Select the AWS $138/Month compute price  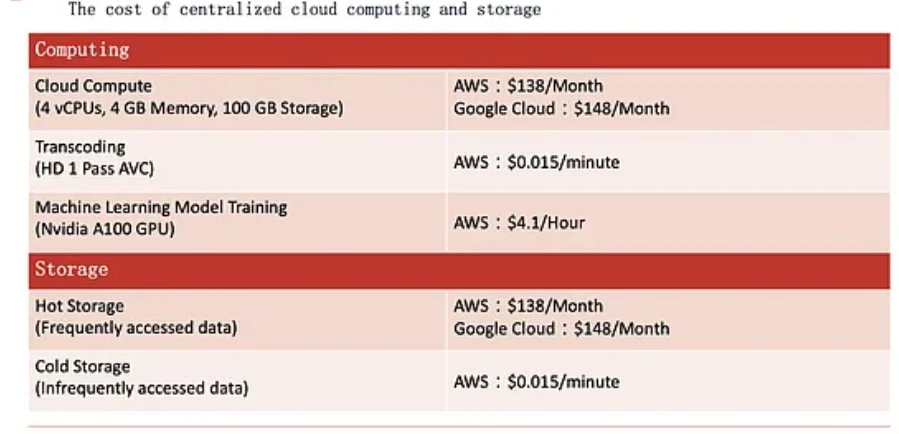point(528,86)
